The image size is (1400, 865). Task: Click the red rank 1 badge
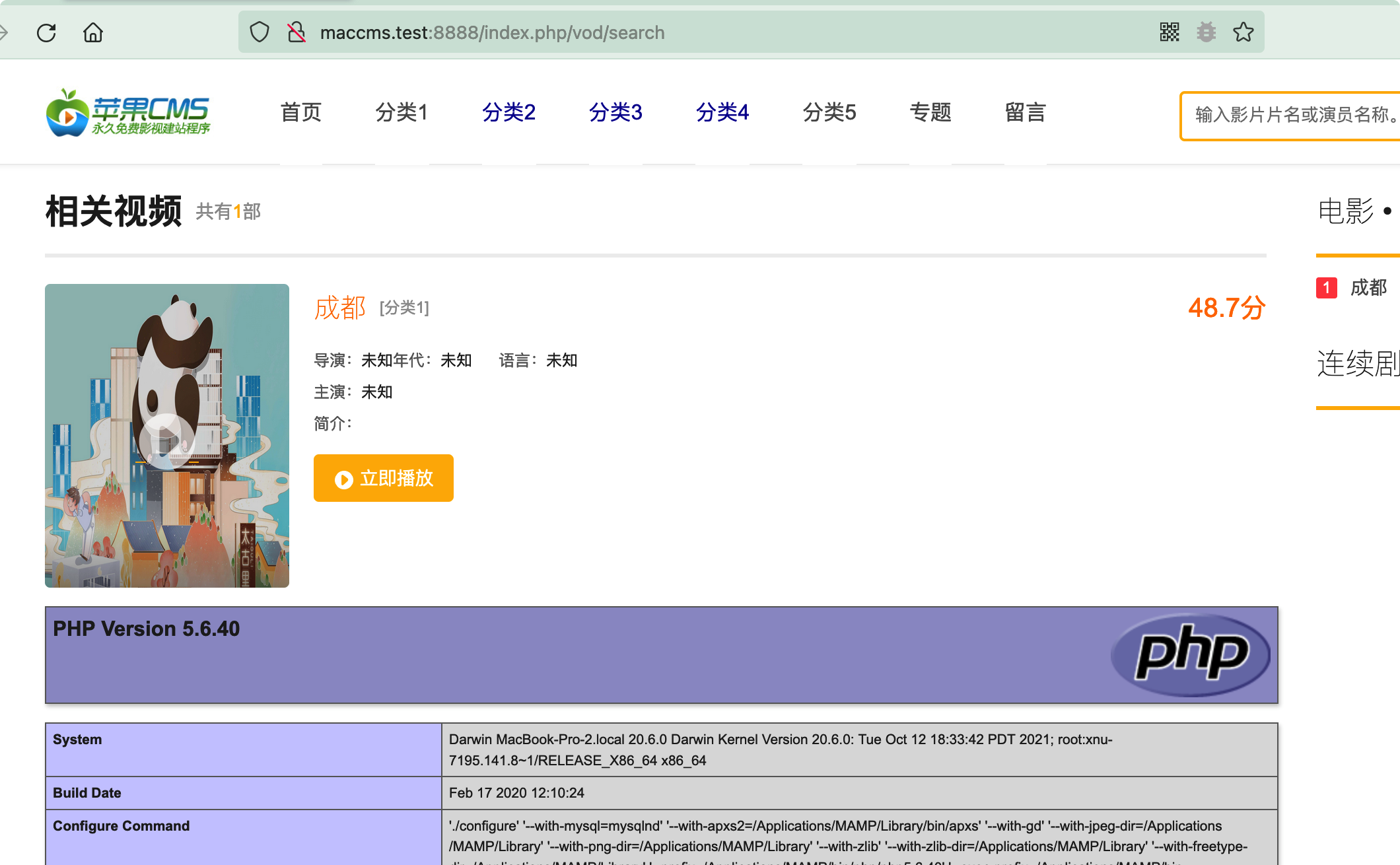coord(1327,288)
